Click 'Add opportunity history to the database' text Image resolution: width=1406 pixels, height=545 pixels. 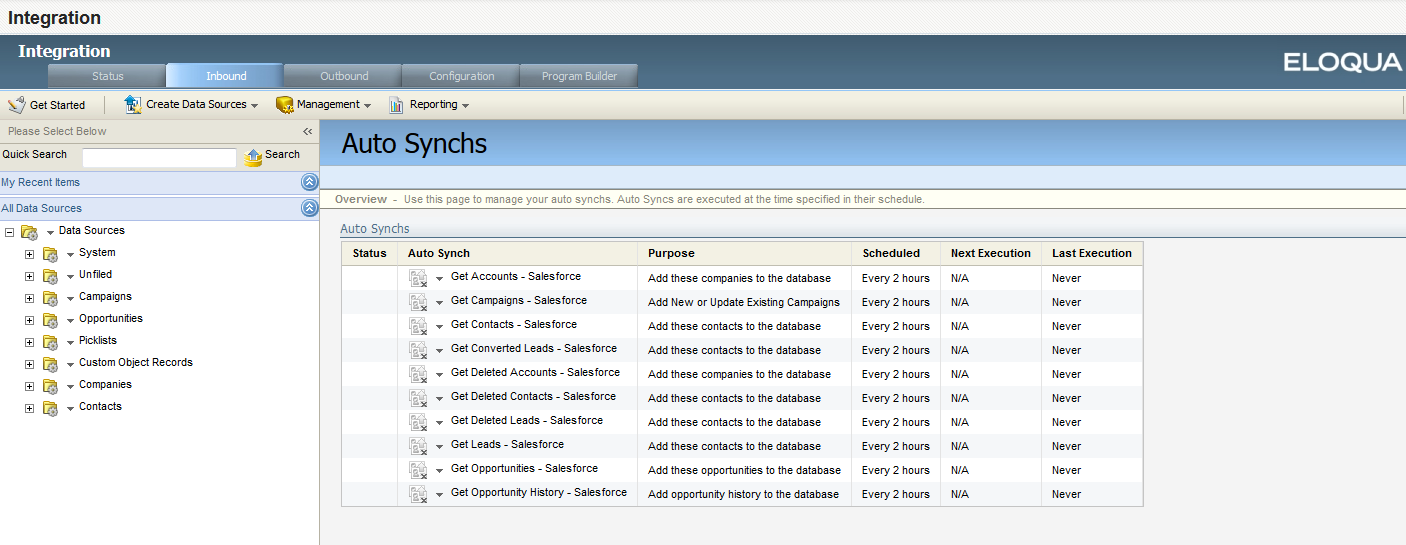pyautogui.click(x=743, y=494)
